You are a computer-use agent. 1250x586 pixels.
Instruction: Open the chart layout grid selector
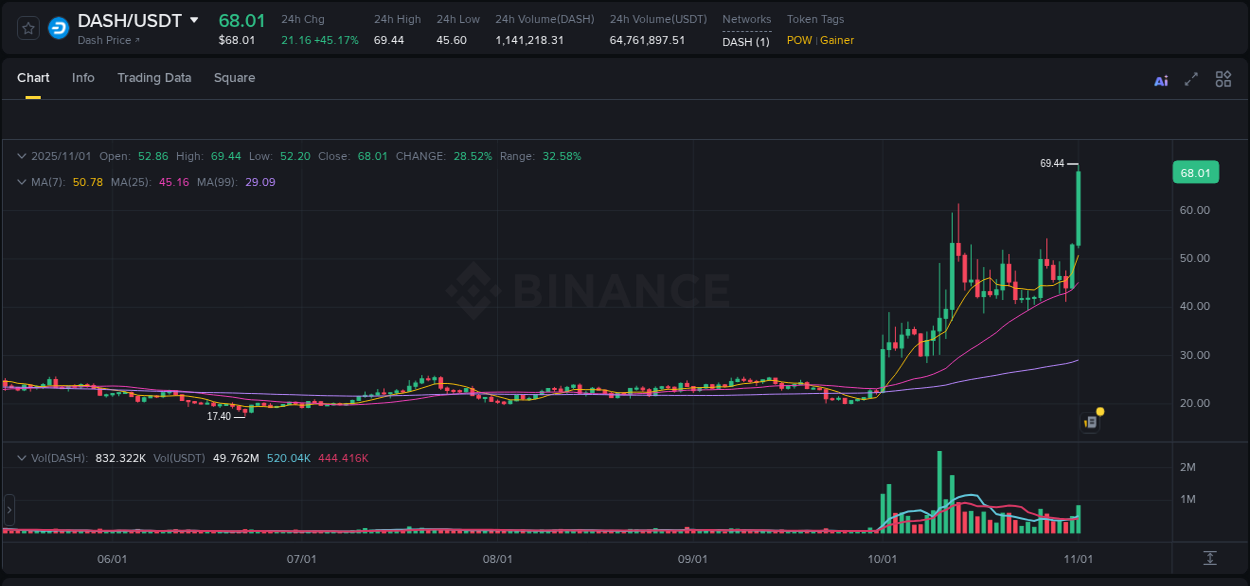point(1223,78)
